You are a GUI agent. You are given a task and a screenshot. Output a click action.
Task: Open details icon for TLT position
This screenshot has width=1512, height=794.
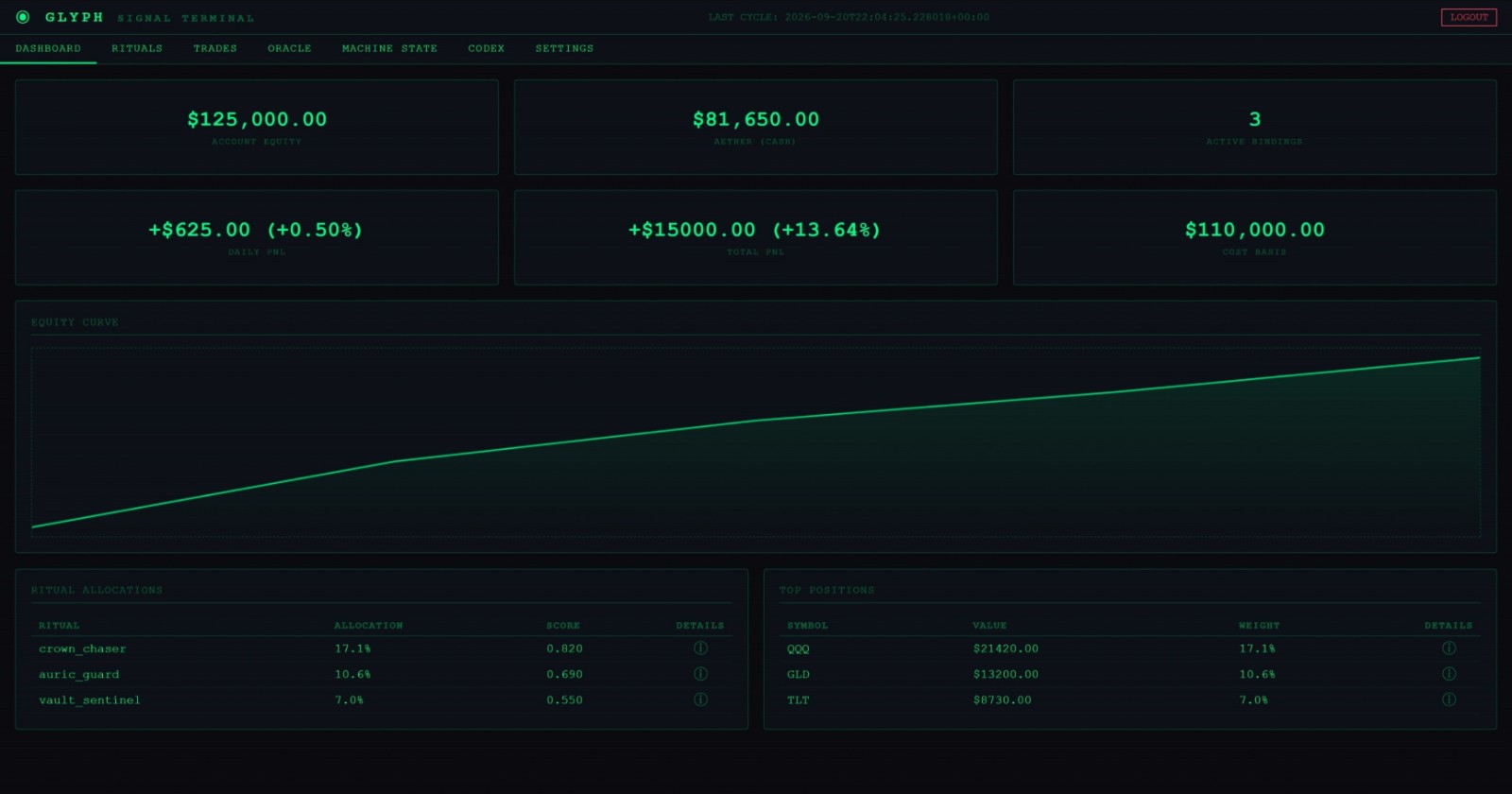(x=1449, y=699)
